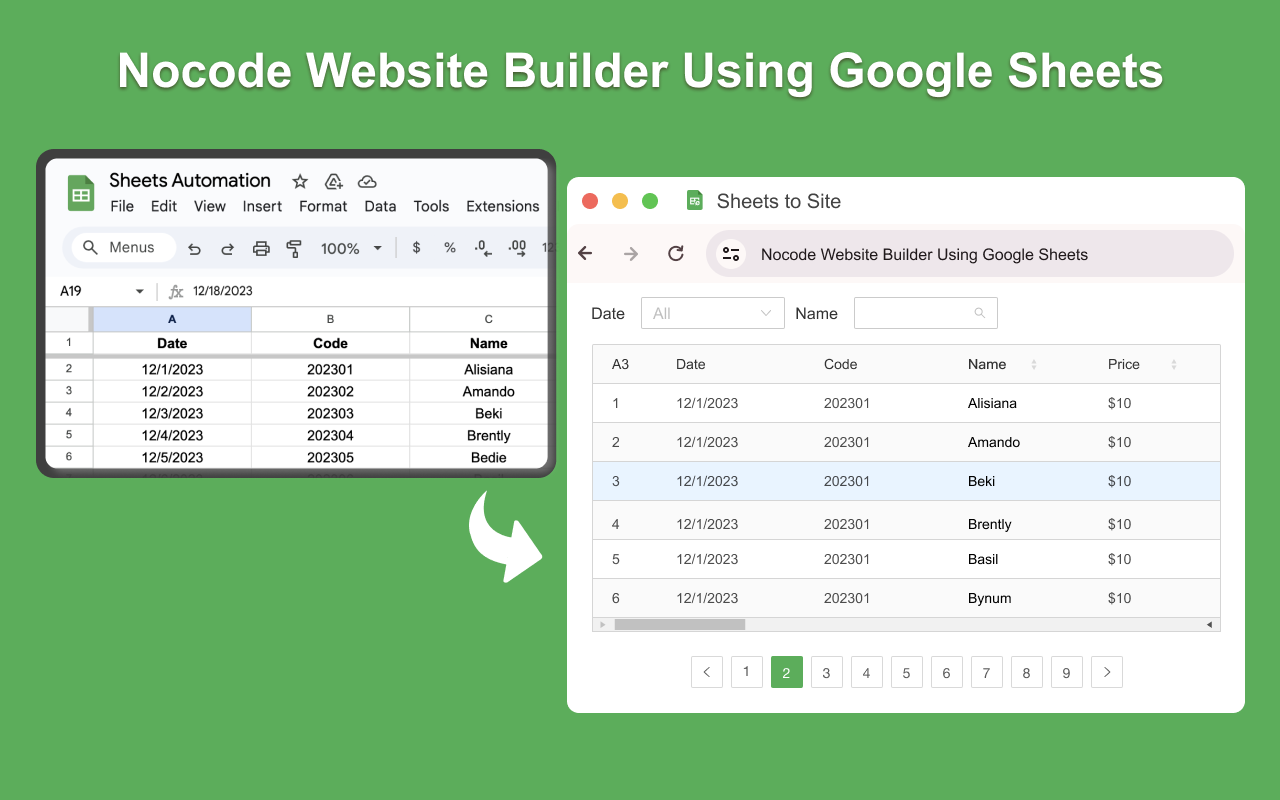Click the increase decimal places icon

pos(517,248)
